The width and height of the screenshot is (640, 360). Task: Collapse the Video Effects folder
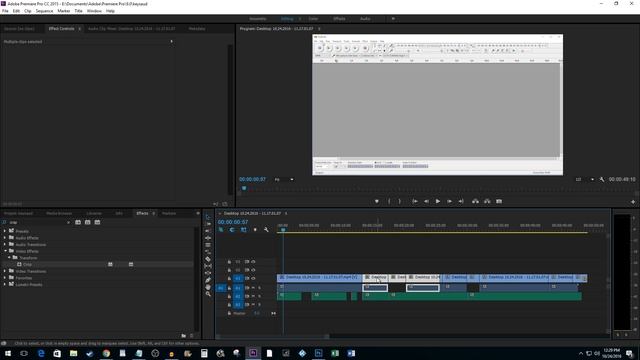pyautogui.click(x=5, y=251)
